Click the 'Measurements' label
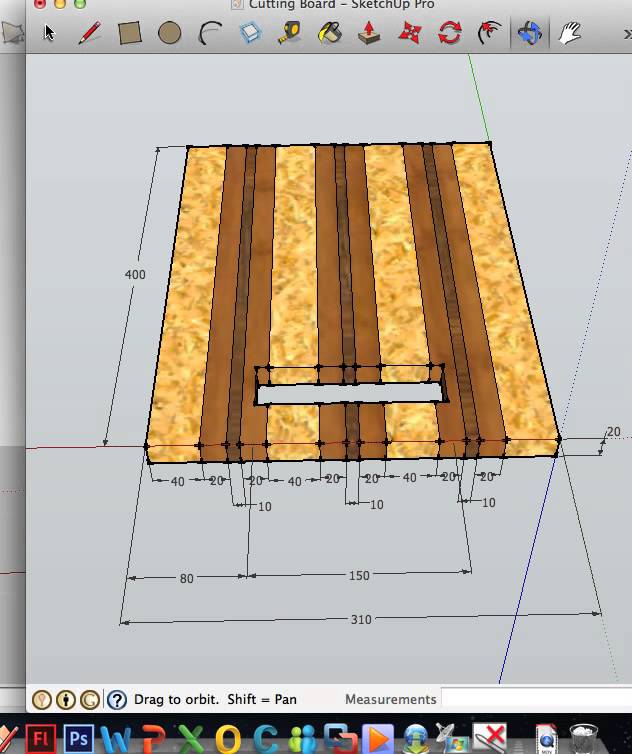Screen dimensions: 632x754 pos(391,699)
